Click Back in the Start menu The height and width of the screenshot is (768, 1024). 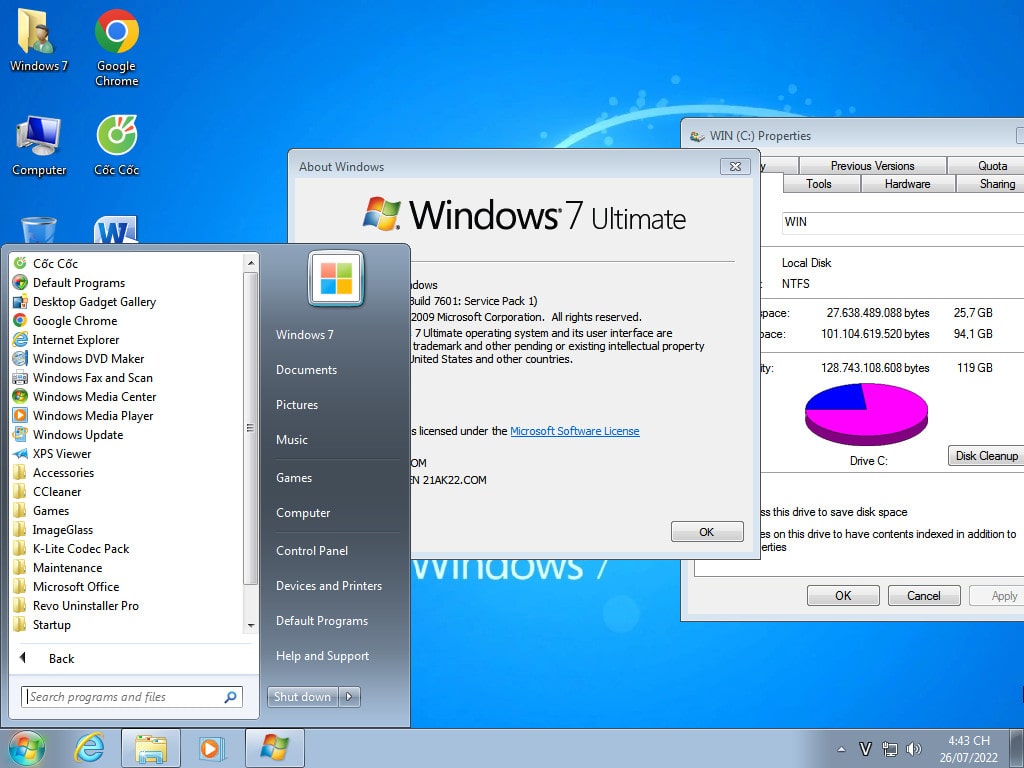61,658
